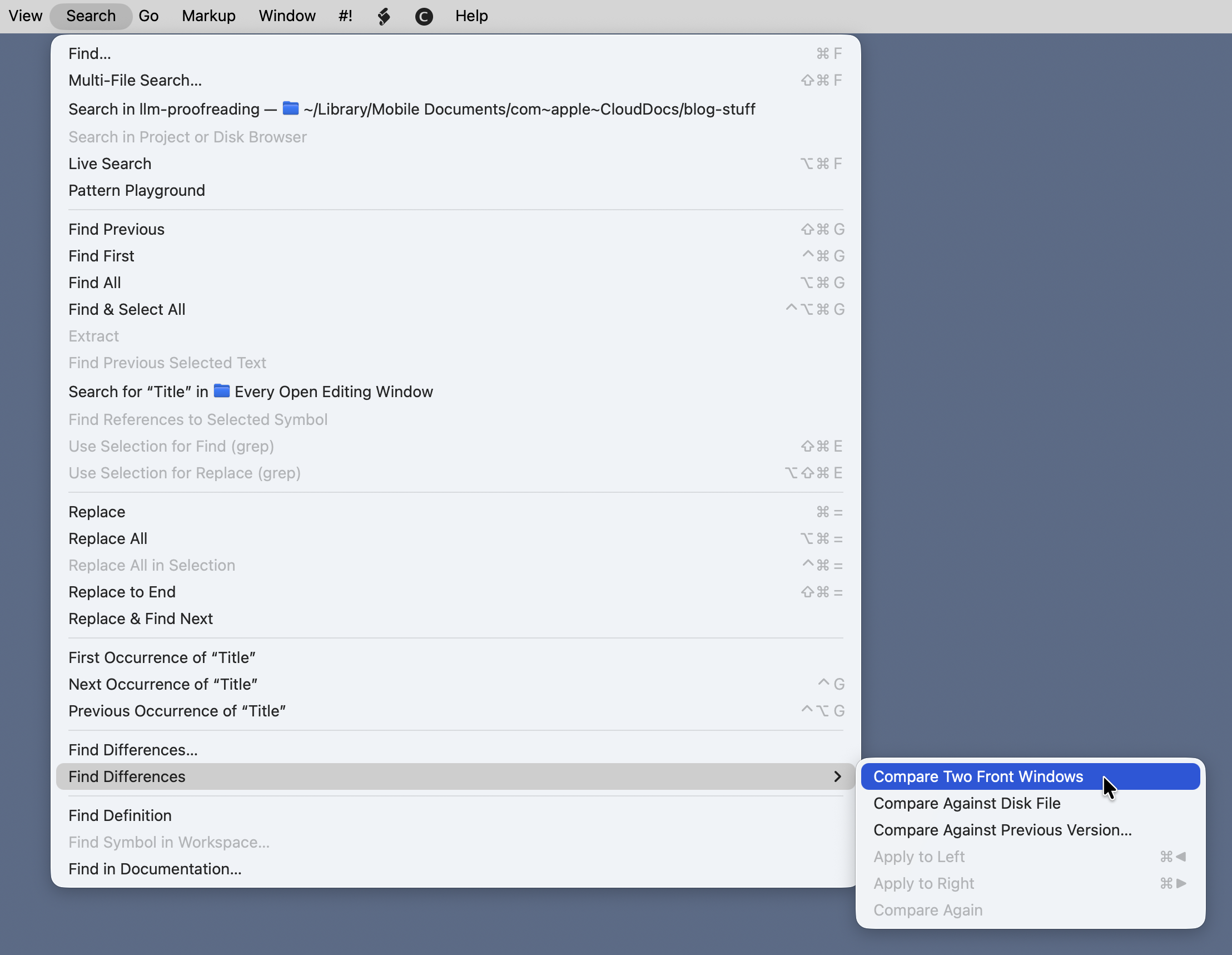The height and width of the screenshot is (955, 1232).
Task: Open the #! menu in the menu bar
Action: click(x=345, y=16)
